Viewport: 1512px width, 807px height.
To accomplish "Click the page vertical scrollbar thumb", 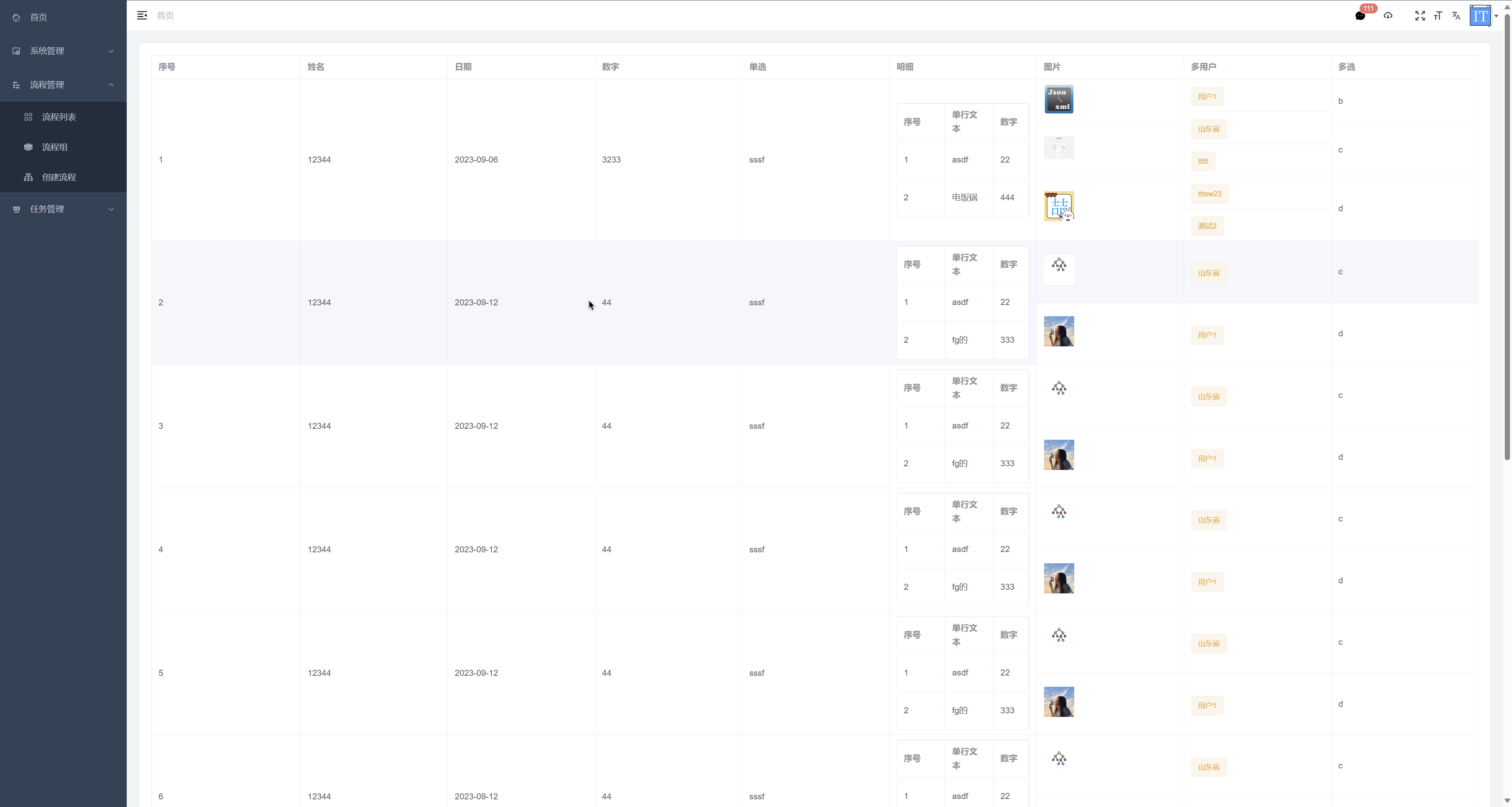I will tap(1507, 237).
